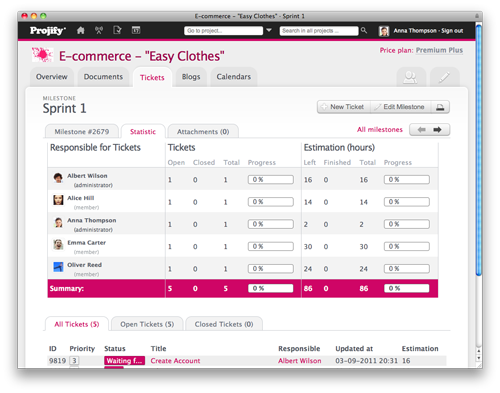Click the print icon next to Edit Milestone
The height and width of the screenshot is (393, 500).
click(440, 107)
